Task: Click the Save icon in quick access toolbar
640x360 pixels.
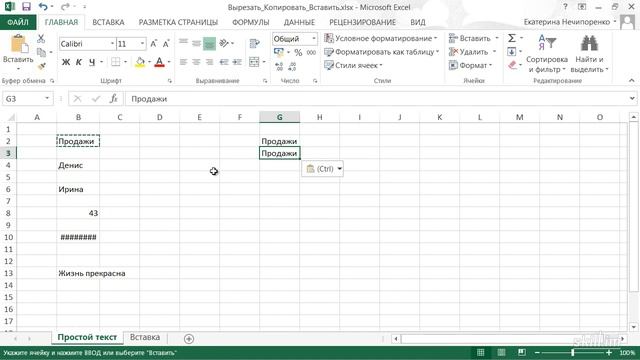Action: [26, 7]
